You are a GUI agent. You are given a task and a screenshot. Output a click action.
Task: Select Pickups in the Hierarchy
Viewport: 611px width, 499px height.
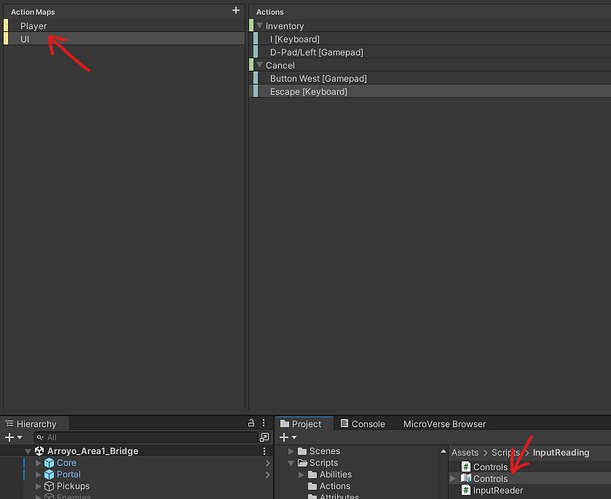73,486
